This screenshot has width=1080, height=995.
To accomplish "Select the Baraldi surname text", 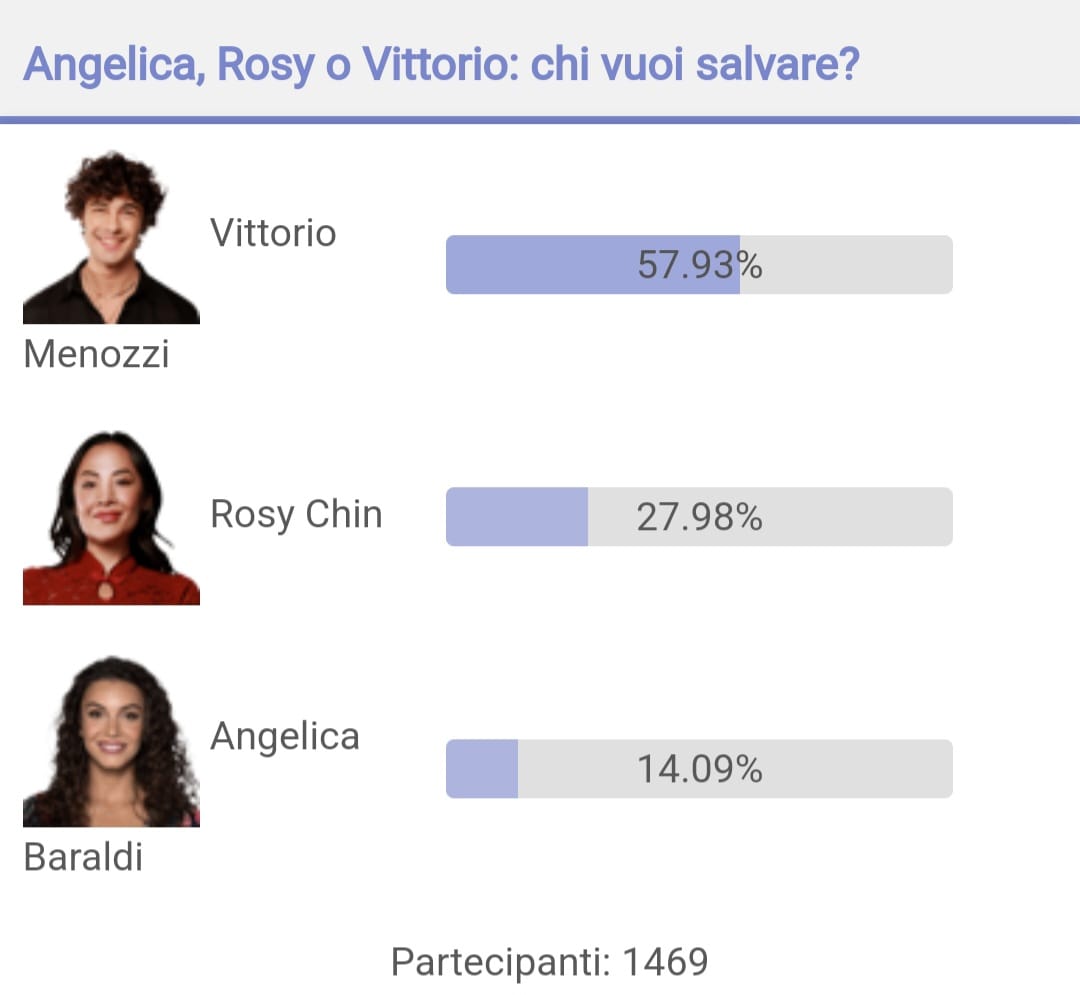I will pos(83,857).
